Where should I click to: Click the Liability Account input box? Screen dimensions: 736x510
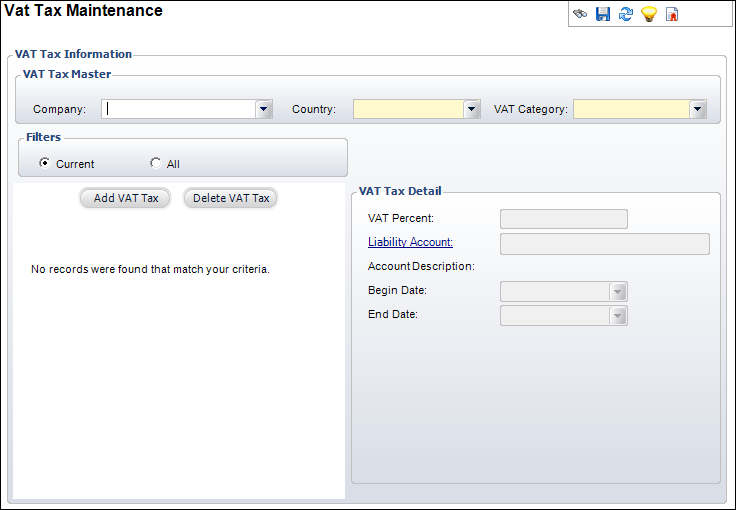tap(605, 244)
